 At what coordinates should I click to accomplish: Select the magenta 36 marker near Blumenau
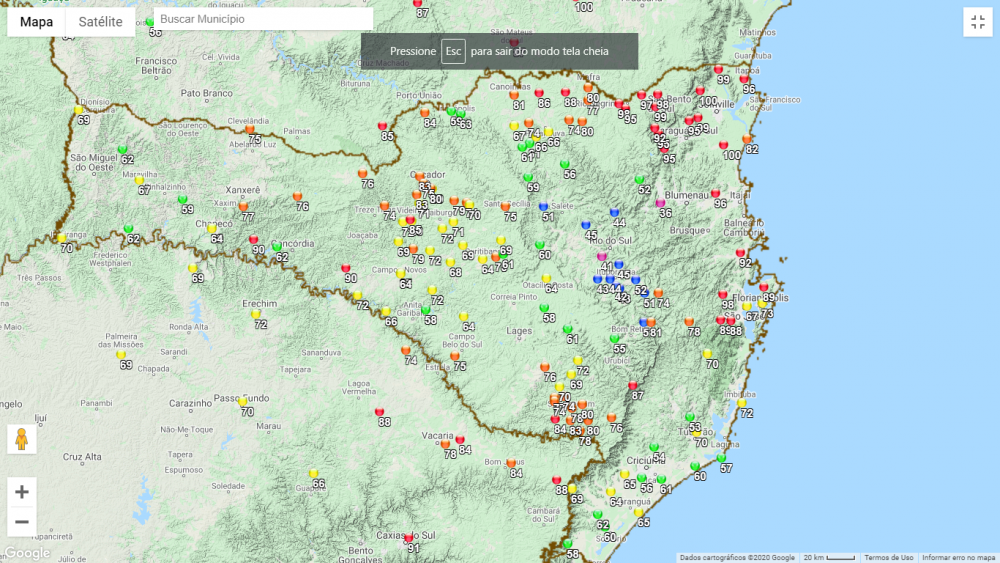(660, 204)
